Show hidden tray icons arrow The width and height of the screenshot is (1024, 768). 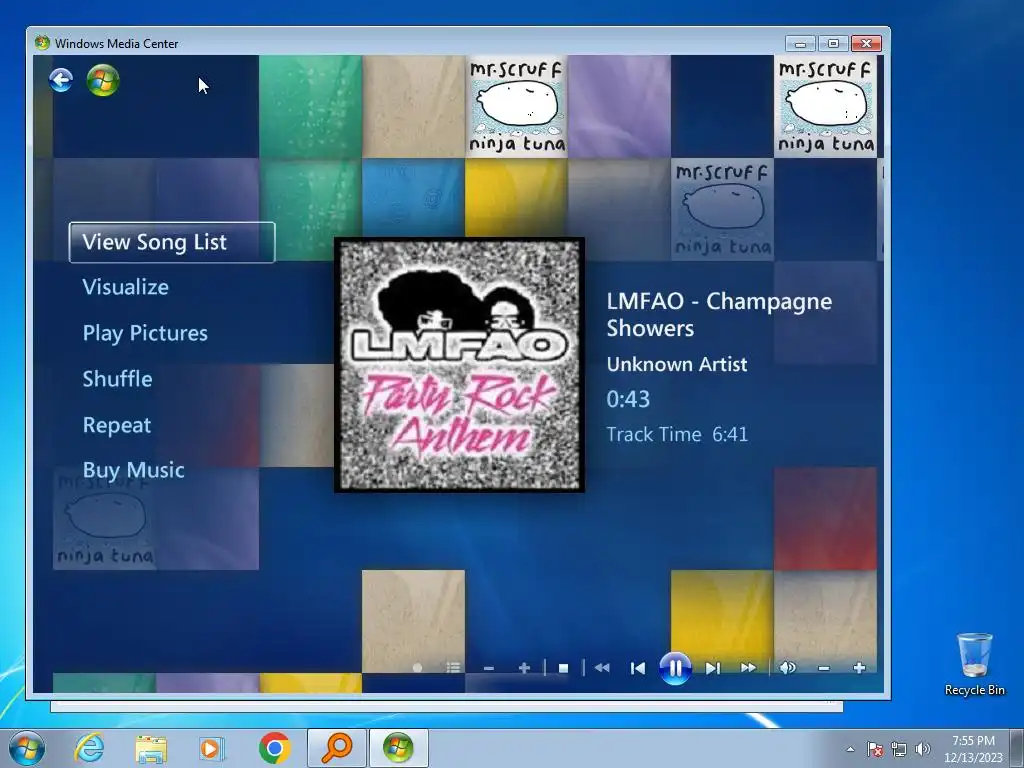850,749
